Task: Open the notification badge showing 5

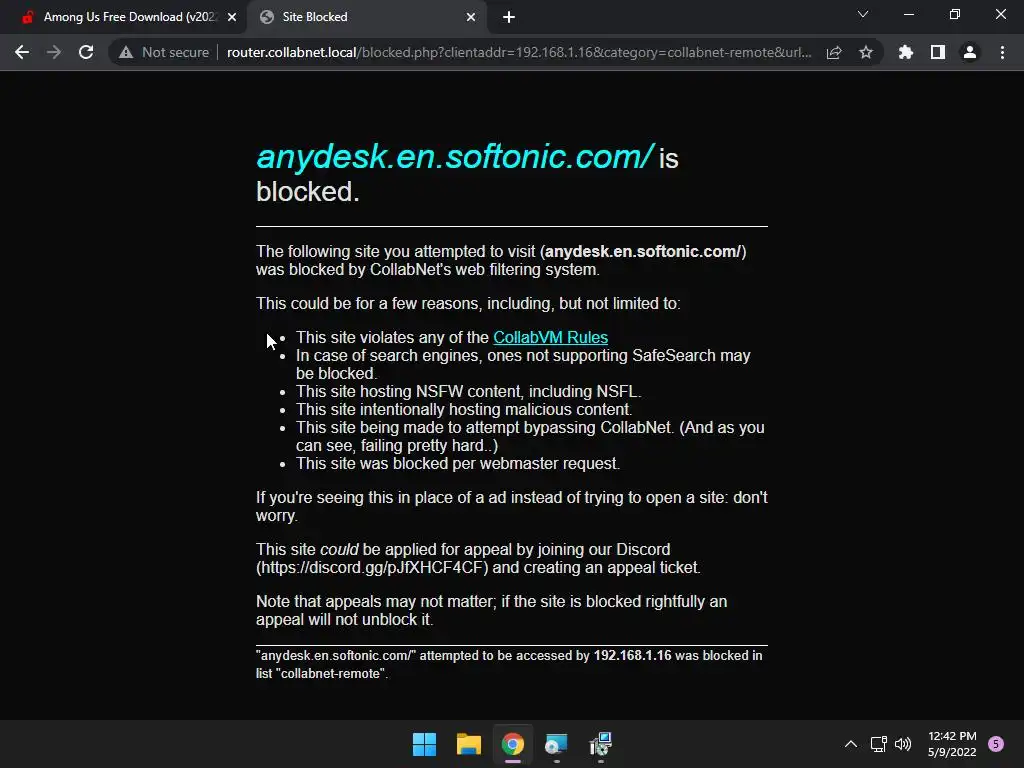Action: coord(996,744)
